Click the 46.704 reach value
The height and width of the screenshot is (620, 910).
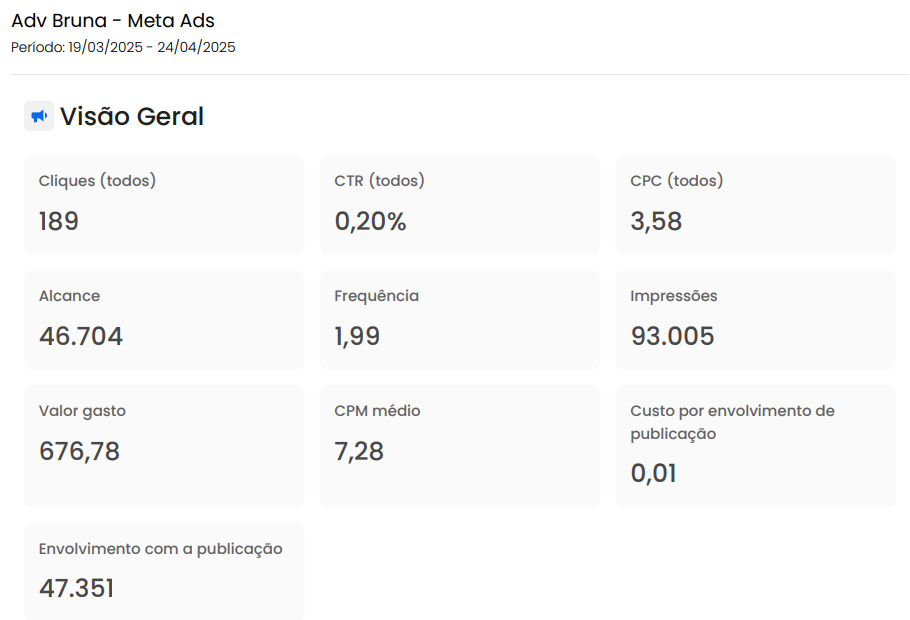[81, 336]
